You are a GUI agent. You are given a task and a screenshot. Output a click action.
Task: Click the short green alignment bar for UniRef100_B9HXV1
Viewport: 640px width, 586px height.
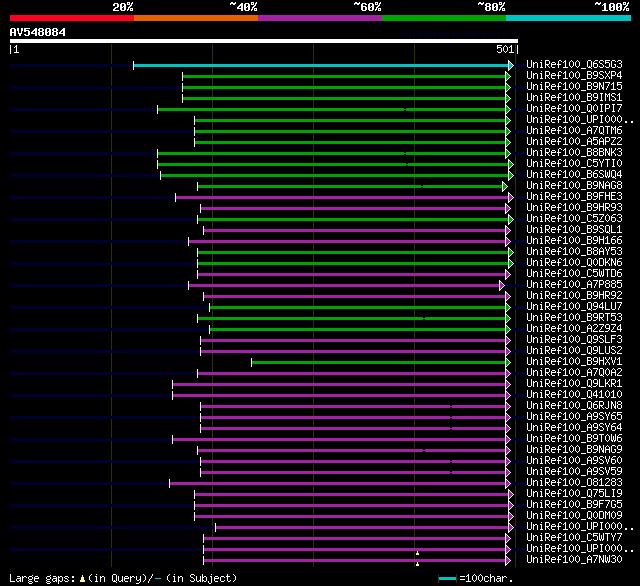pyautogui.click(x=378, y=362)
